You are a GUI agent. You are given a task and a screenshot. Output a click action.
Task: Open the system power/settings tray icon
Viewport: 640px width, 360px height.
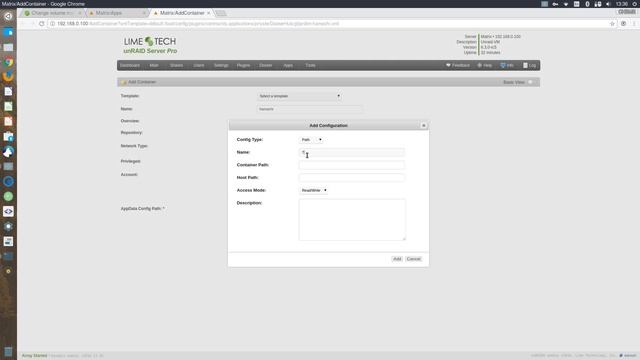coord(635,4)
